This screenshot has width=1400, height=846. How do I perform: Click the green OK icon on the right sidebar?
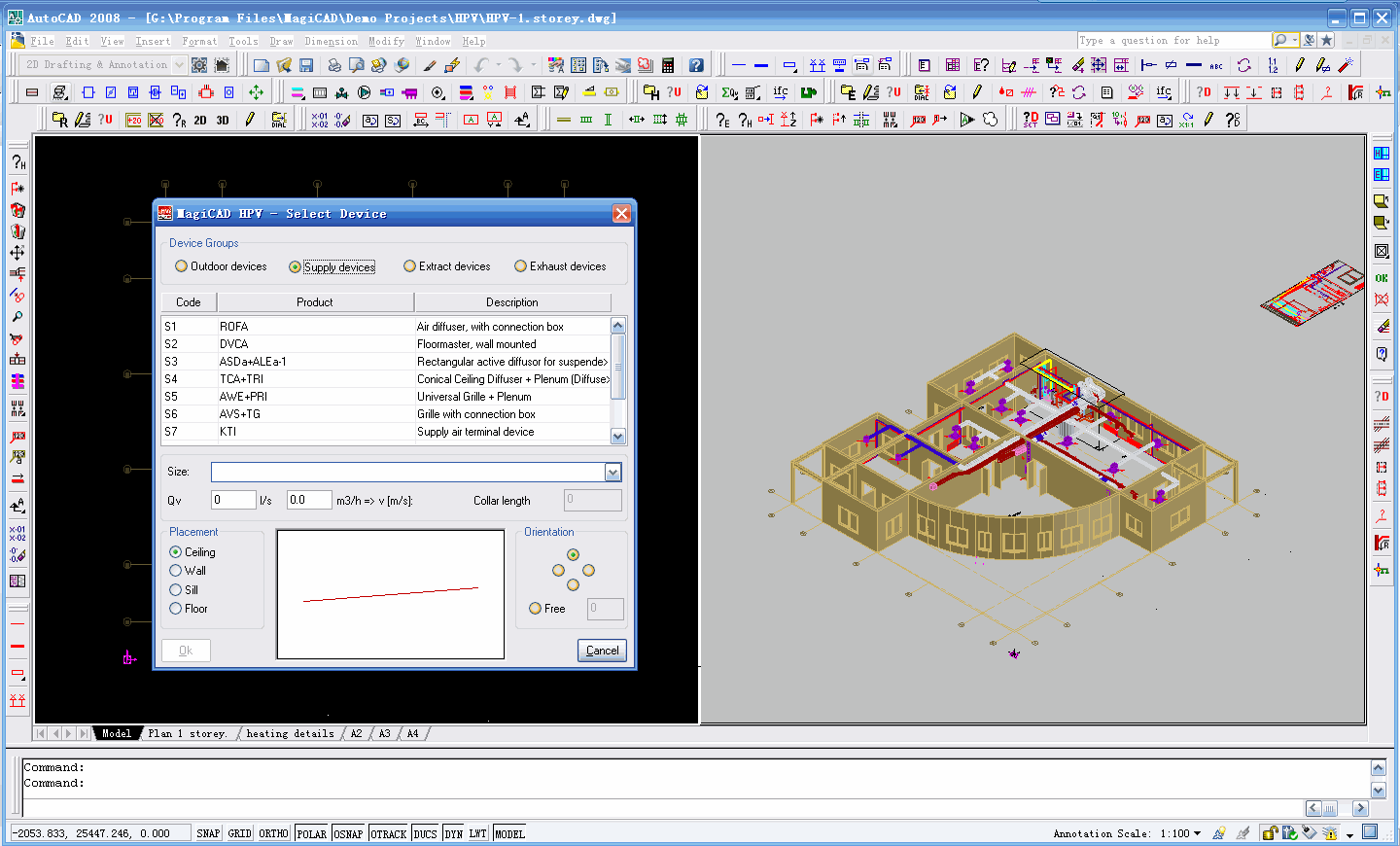1382,278
